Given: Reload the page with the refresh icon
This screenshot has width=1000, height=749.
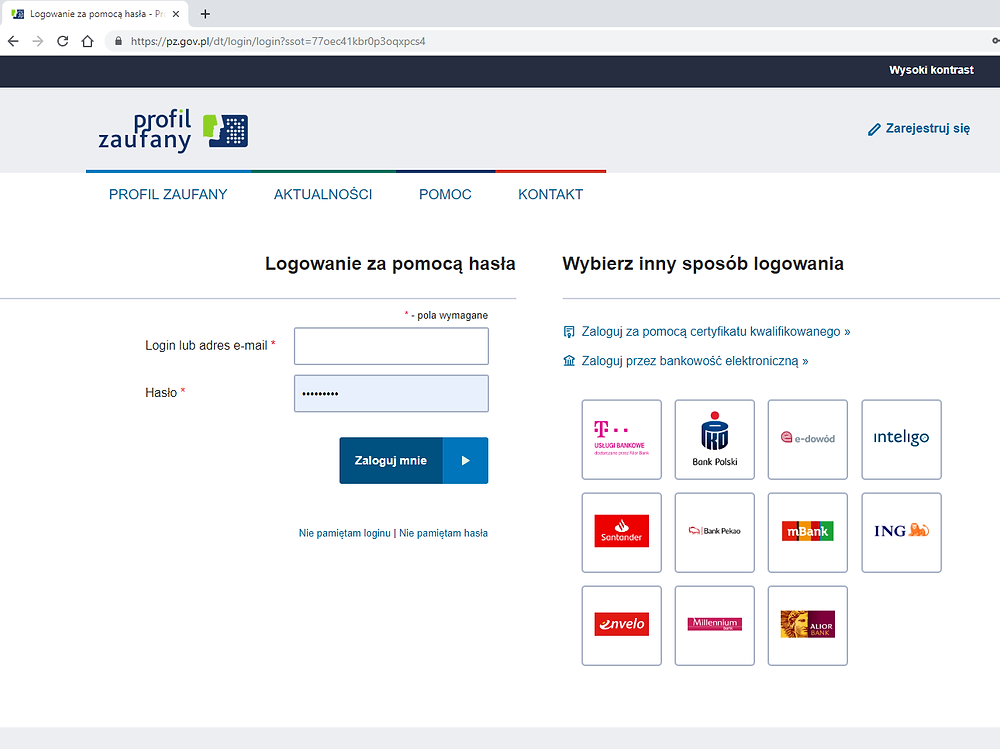Looking at the screenshot, I should 62,41.
